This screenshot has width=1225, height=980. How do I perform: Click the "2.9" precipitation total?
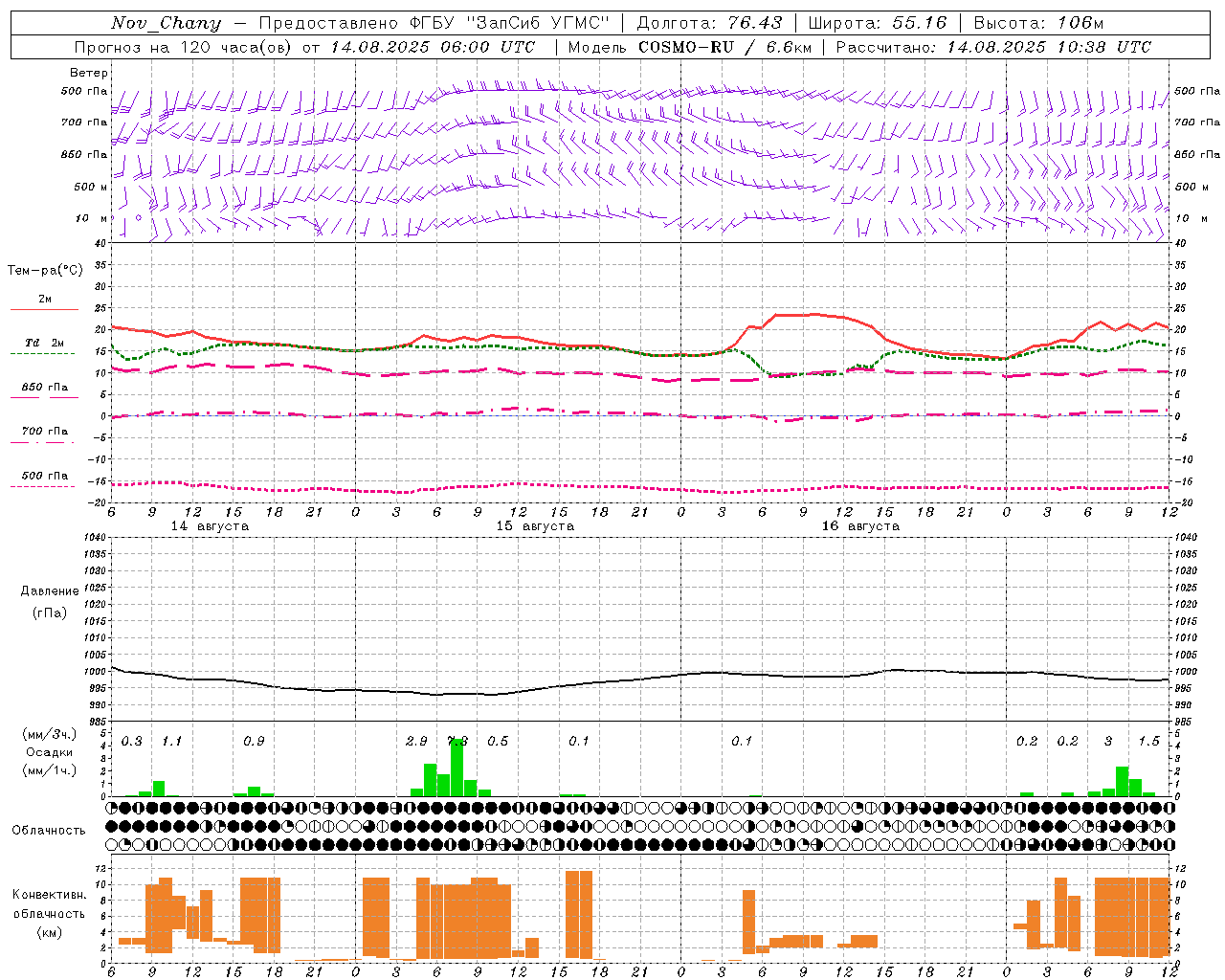pos(416,742)
